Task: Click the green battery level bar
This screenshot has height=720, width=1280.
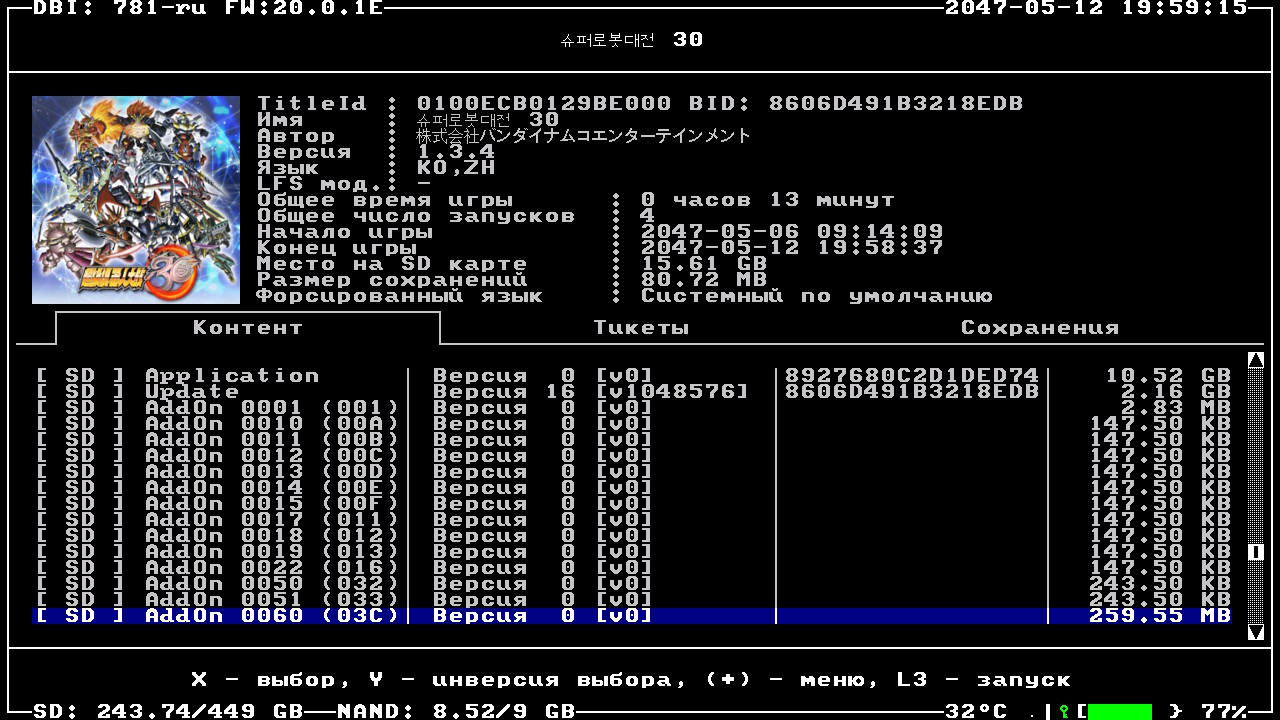Action: coord(1119,711)
